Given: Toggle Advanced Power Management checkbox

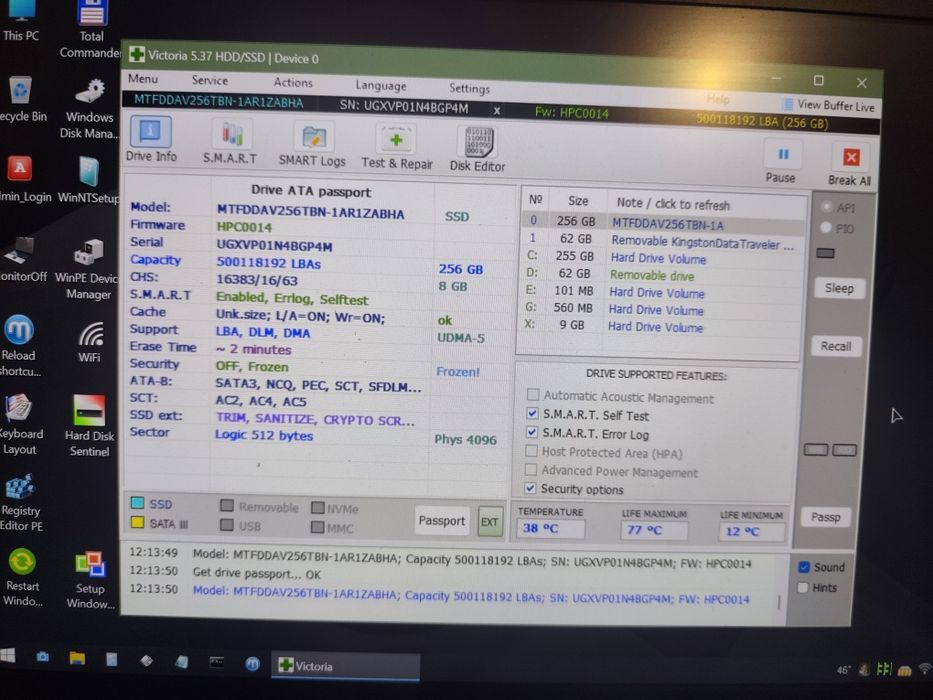Looking at the screenshot, I should [x=530, y=469].
